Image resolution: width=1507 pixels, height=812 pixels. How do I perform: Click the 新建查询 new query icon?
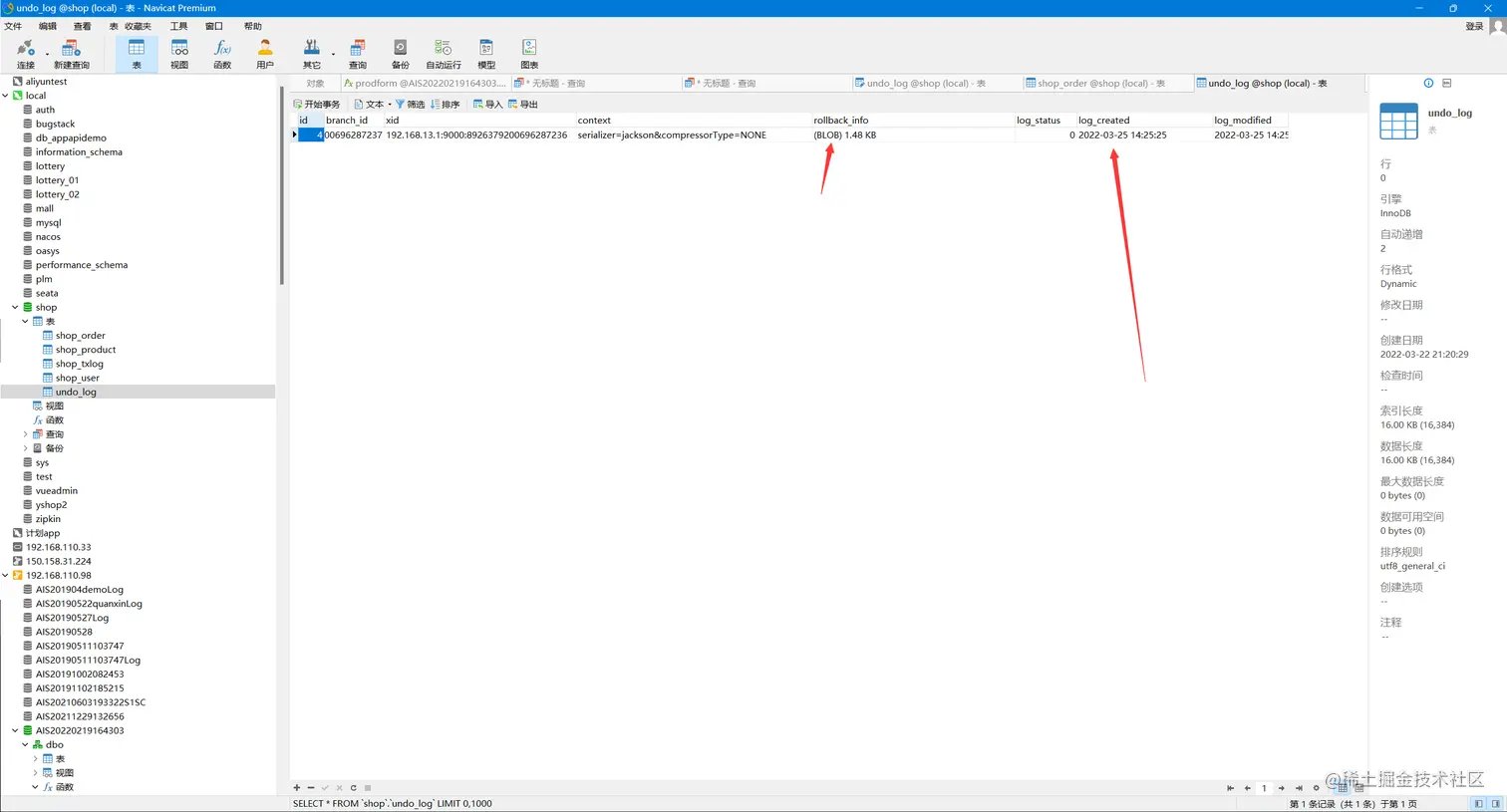[x=71, y=54]
